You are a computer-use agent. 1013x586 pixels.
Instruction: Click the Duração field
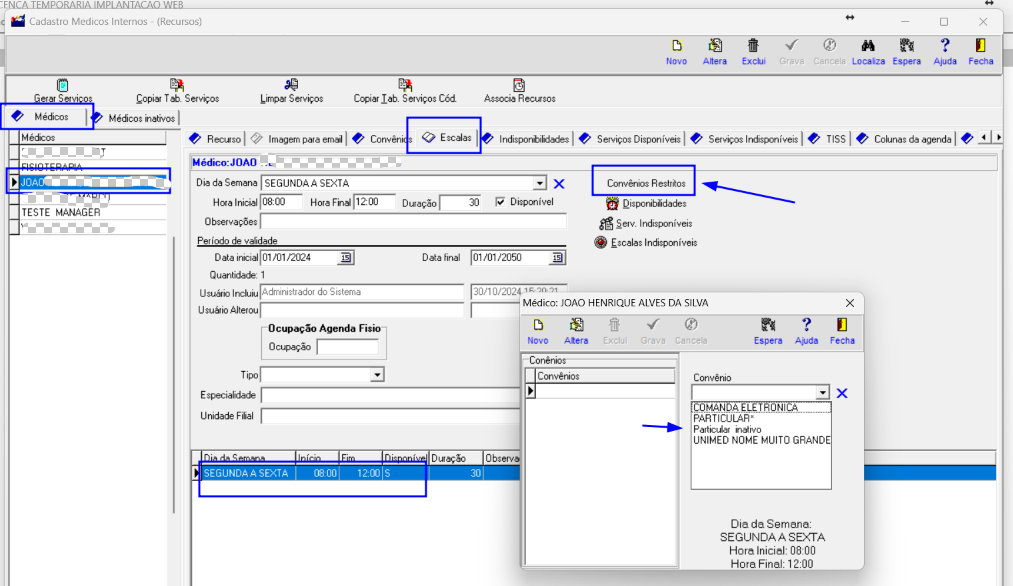[x=461, y=203]
